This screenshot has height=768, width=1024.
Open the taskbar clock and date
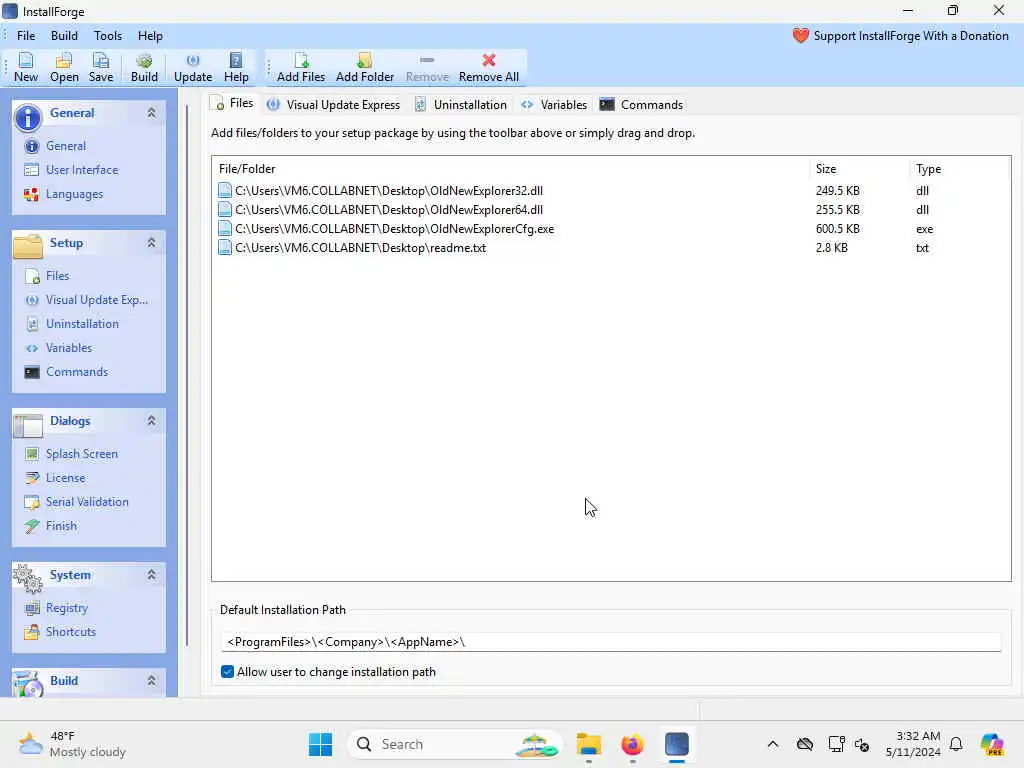point(913,744)
